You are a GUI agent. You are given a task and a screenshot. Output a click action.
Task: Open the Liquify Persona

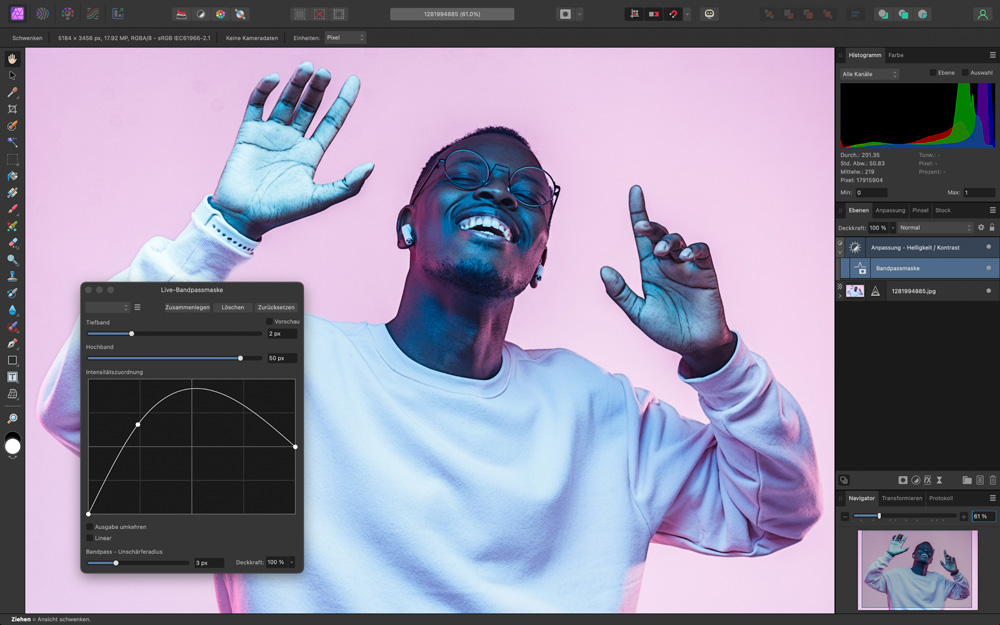42,14
